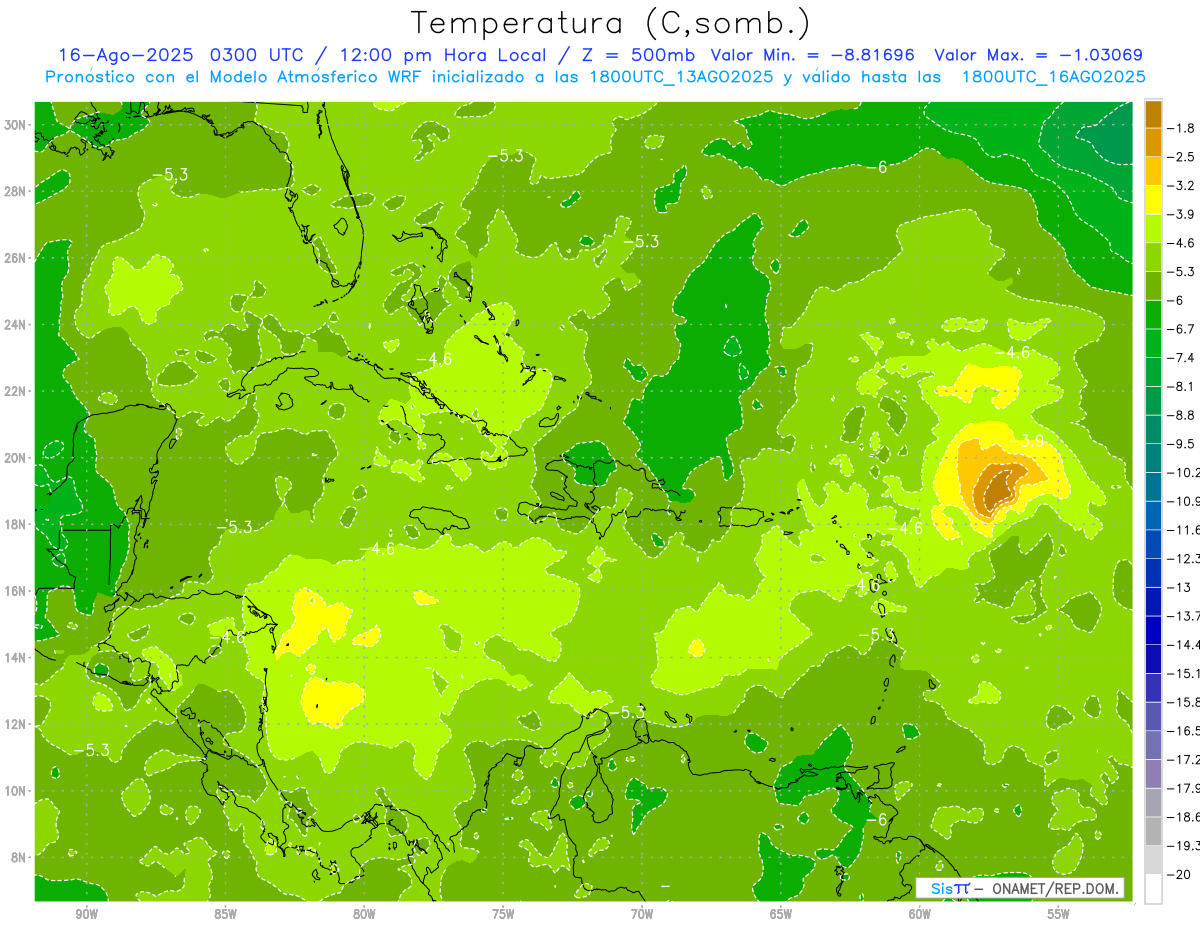The width and height of the screenshot is (1200, 927).
Task: Click the legend swatch between -1.8 and -2.5
Action: [1153, 142]
